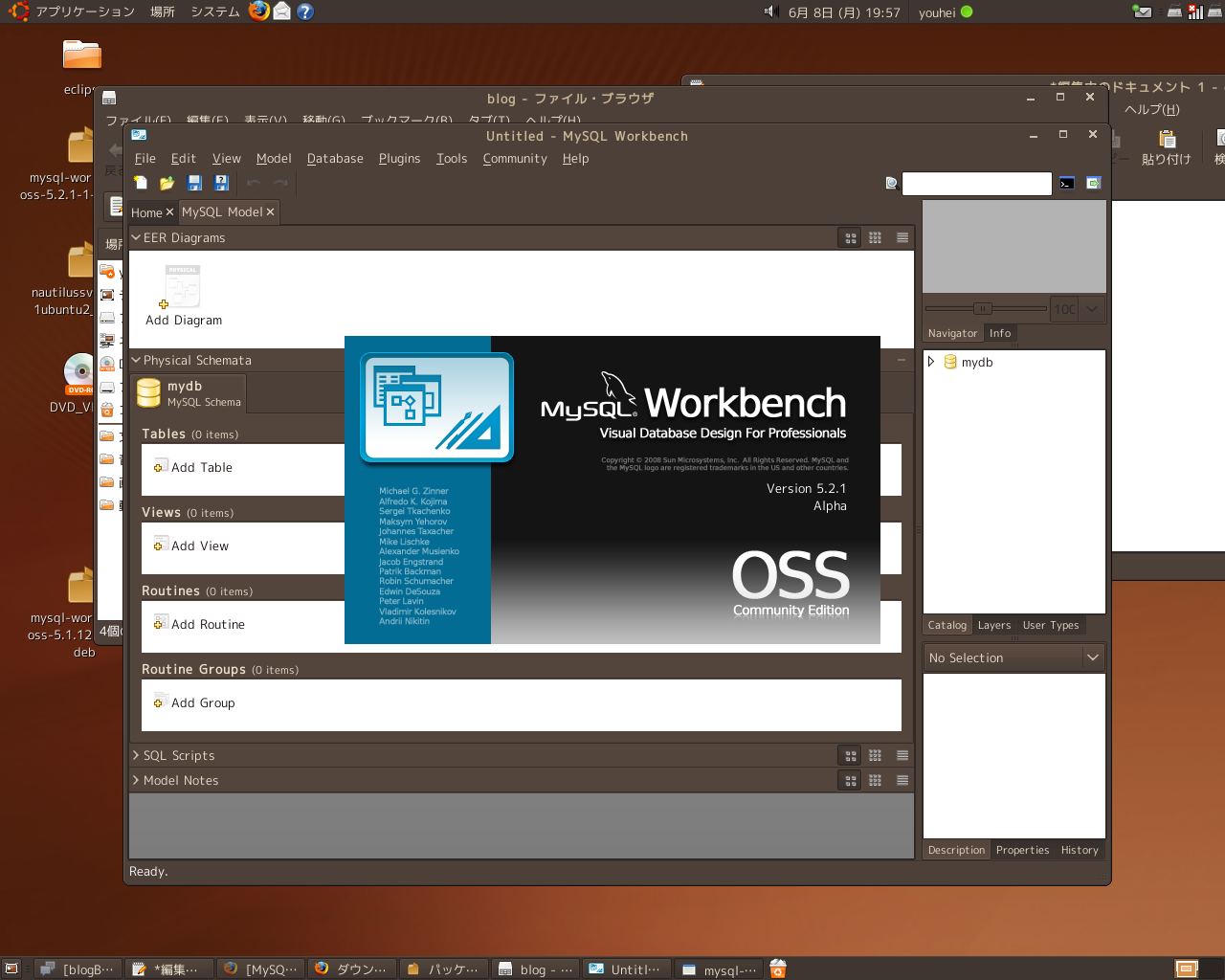Select the mydb schema icon
Viewport: 1225px width, 980px height.
coord(149,392)
